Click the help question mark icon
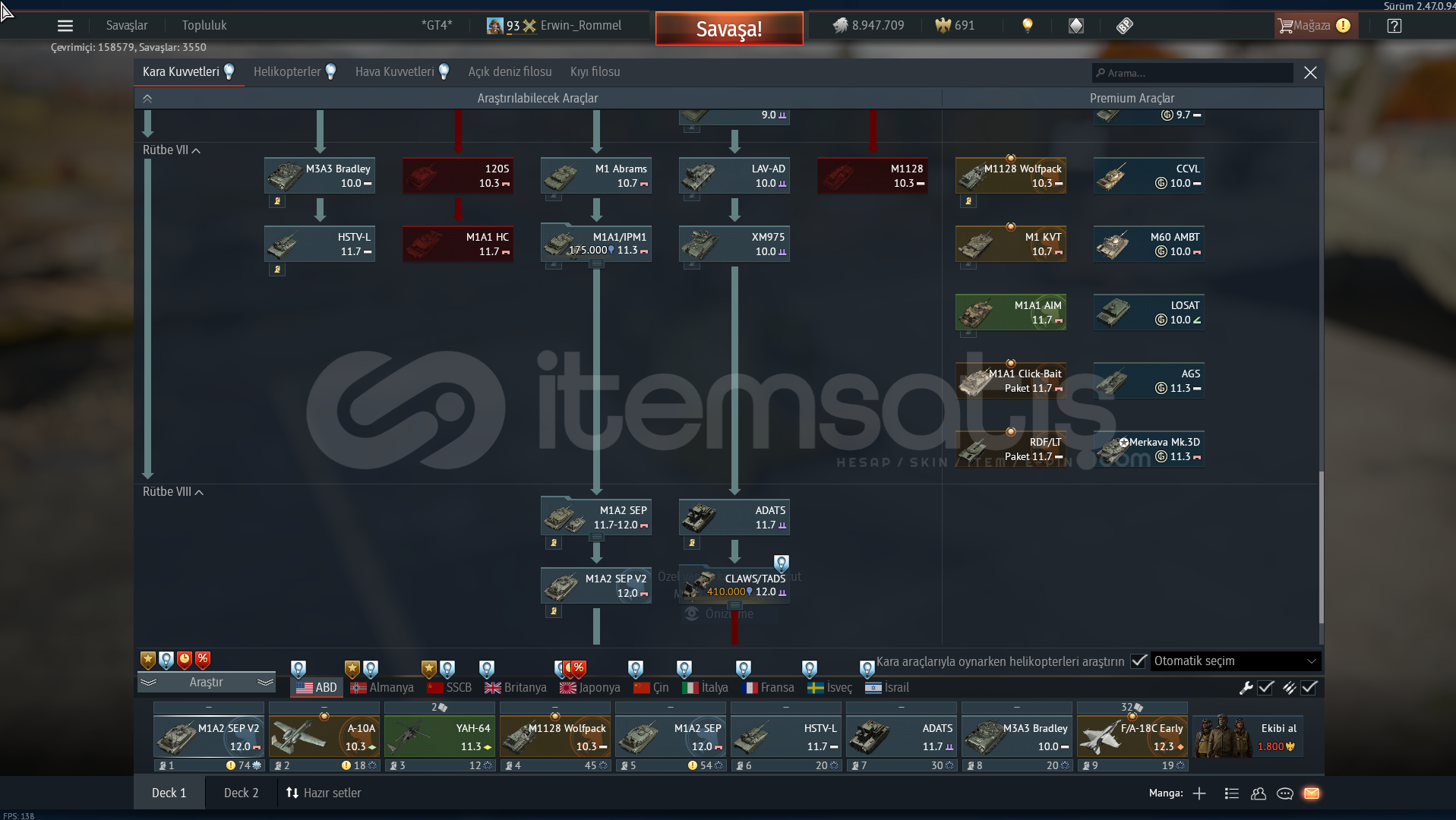The image size is (1456, 820). click(1394, 26)
